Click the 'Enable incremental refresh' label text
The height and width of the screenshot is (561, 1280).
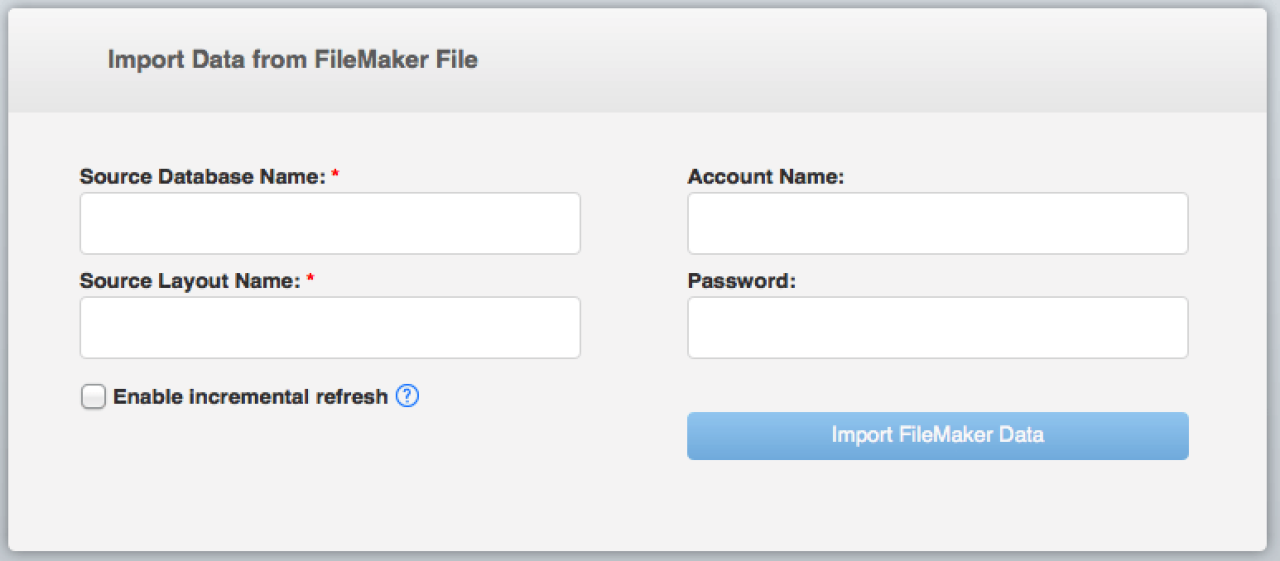tap(250, 397)
